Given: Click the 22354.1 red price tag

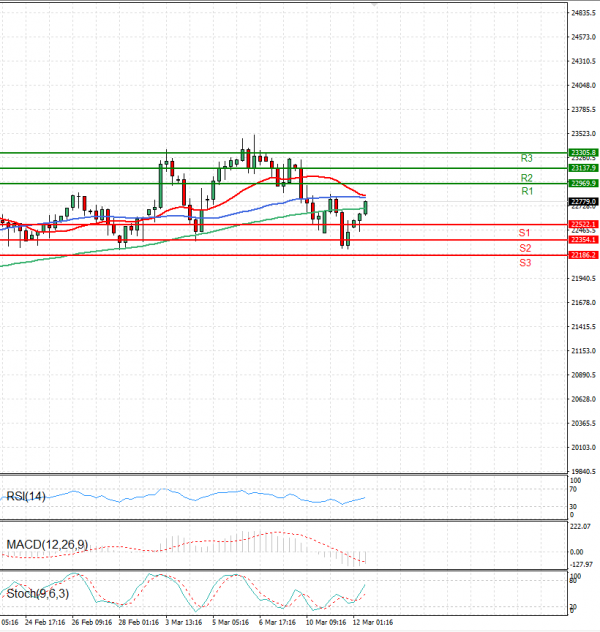Looking at the screenshot, I should tap(583, 240).
